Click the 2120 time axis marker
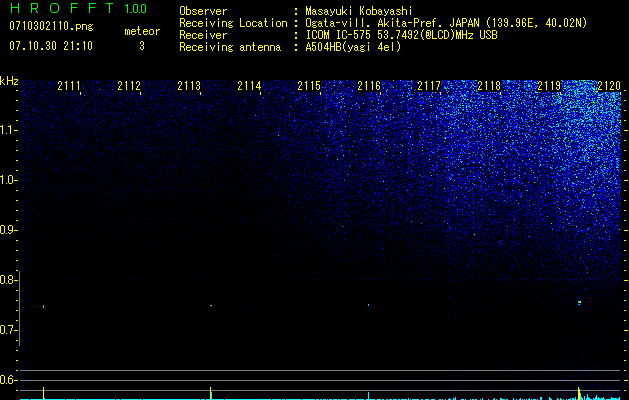Viewport: 629px width, 400px height. click(609, 86)
